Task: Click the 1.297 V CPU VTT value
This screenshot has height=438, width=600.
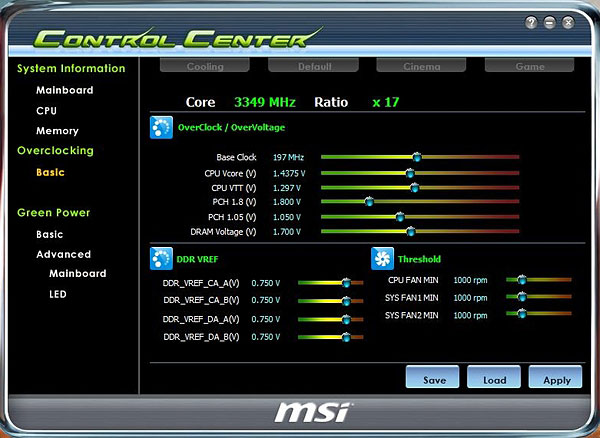Action: click(x=287, y=188)
